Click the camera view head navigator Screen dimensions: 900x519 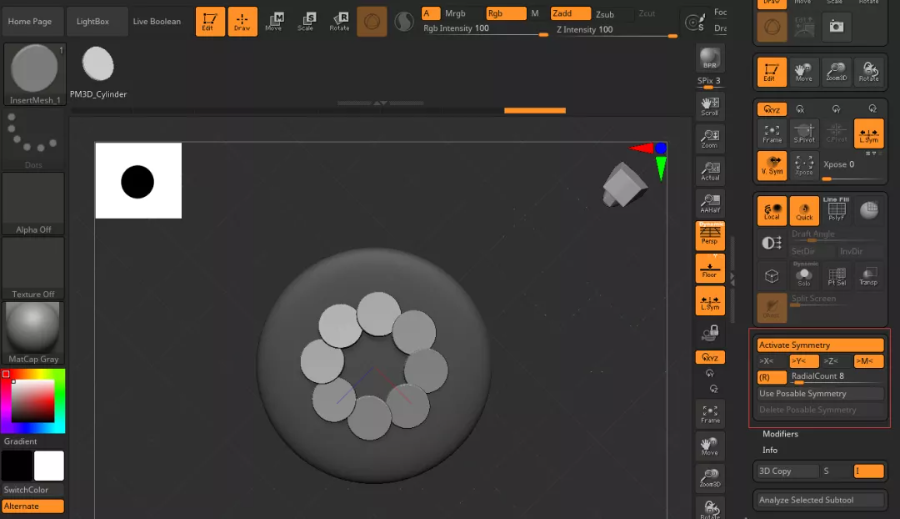[x=624, y=185]
